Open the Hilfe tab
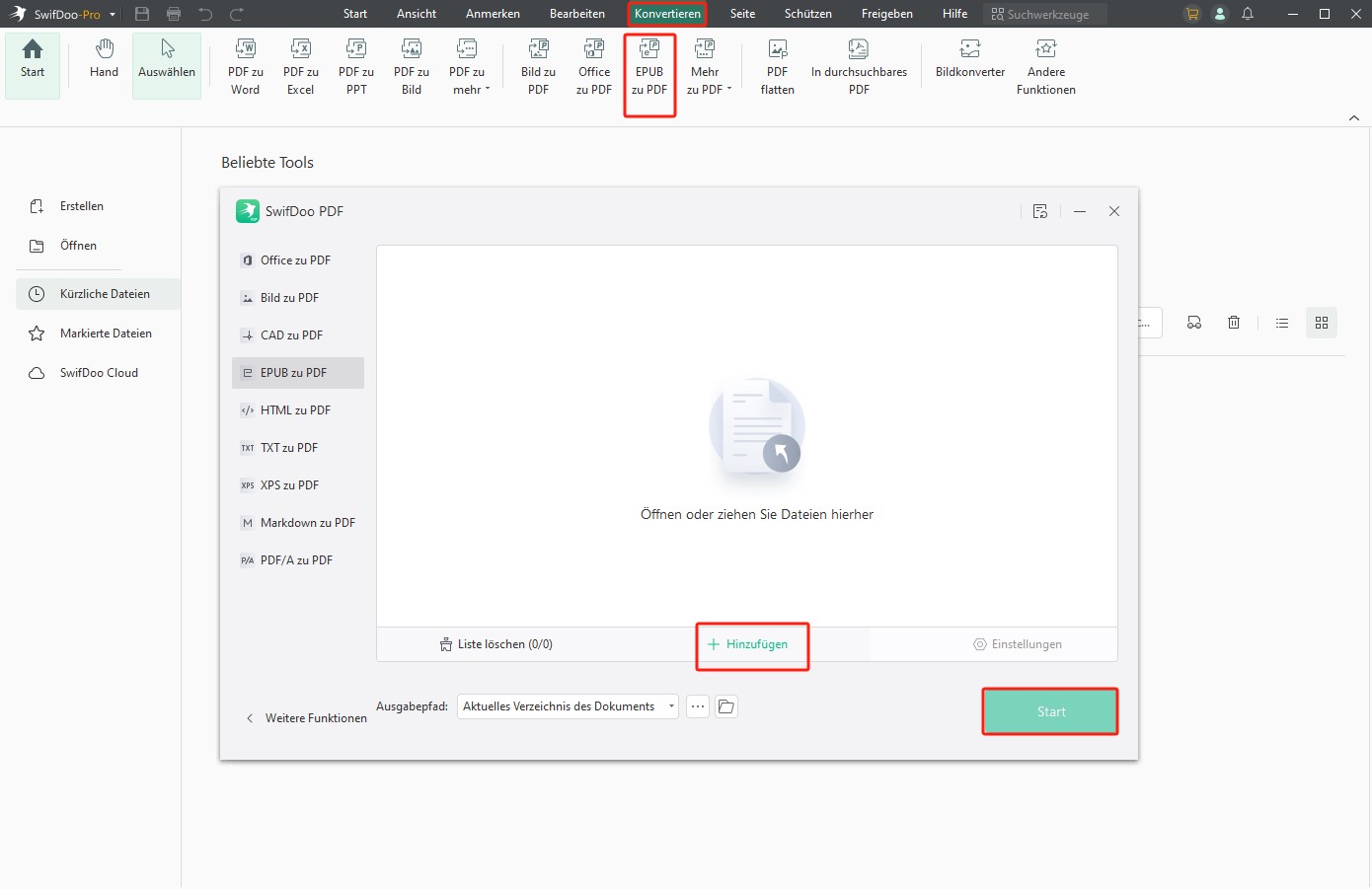The height and width of the screenshot is (889, 1372). pyautogui.click(x=954, y=14)
